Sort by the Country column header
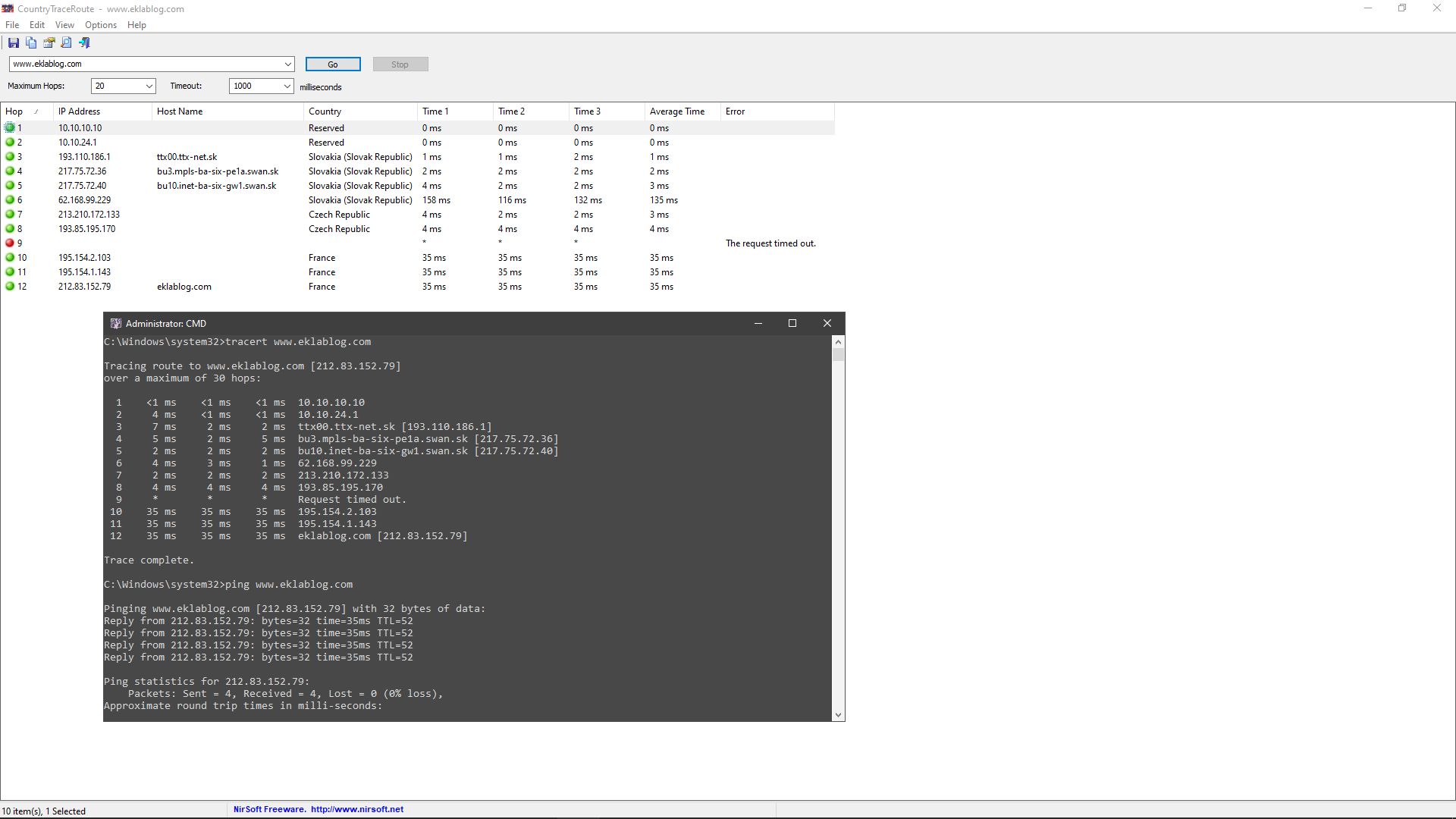 click(x=360, y=111)
